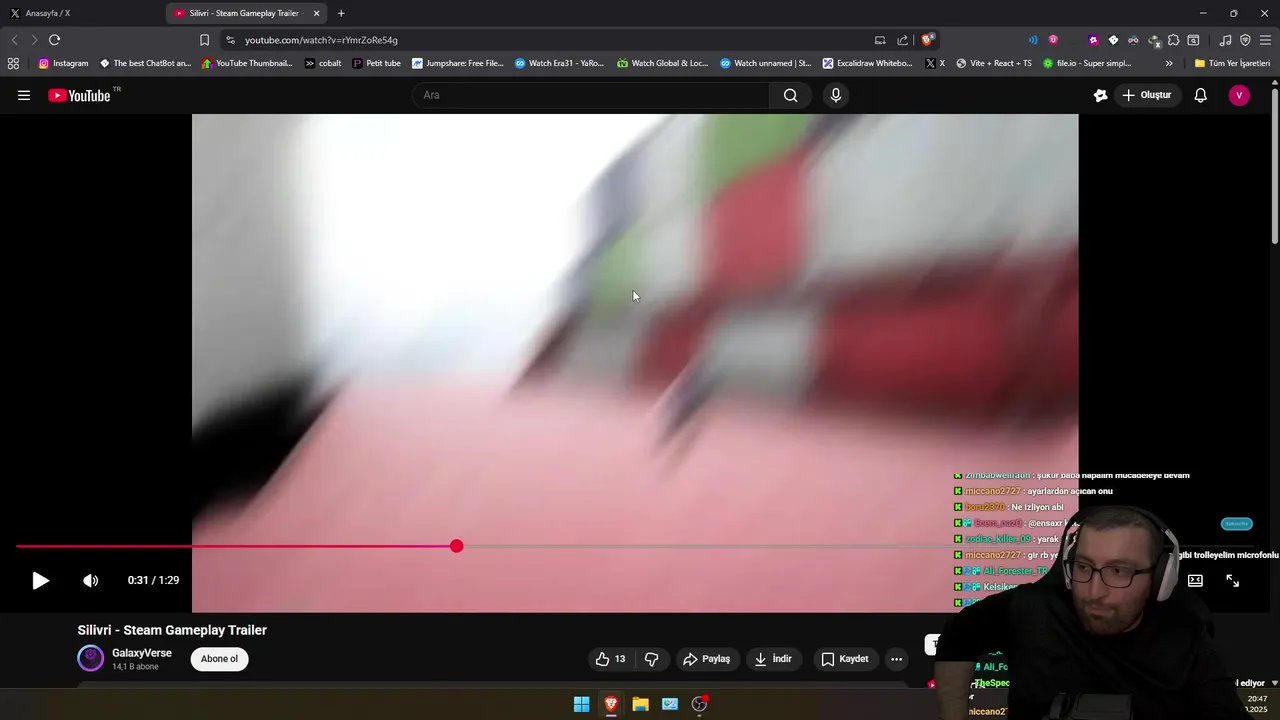The height and width of the screenshot is (720, 1280).
Task: Click the browser page vertical scrollbar
Action: coord(1275,165)
